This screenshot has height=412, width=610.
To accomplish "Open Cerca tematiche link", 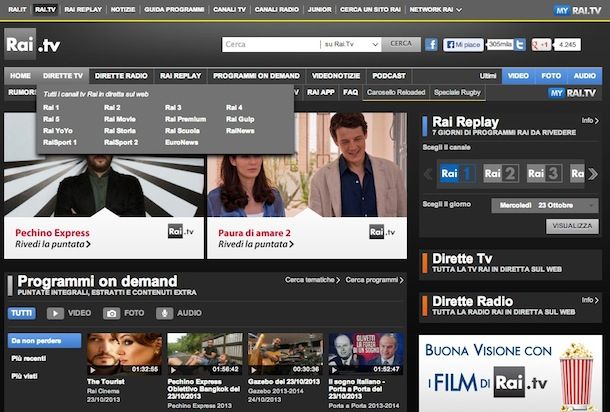I will point(312,280).
